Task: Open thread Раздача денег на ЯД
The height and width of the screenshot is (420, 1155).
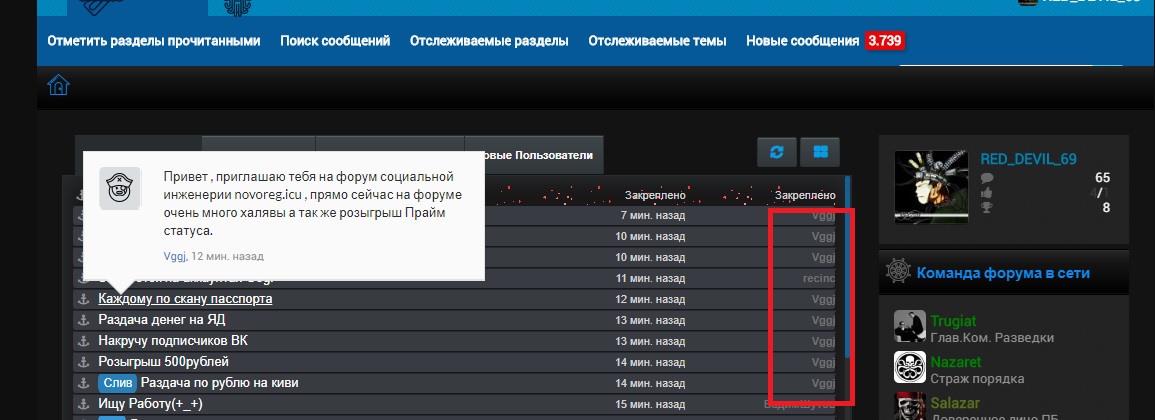Action: [x=162, y=320]
